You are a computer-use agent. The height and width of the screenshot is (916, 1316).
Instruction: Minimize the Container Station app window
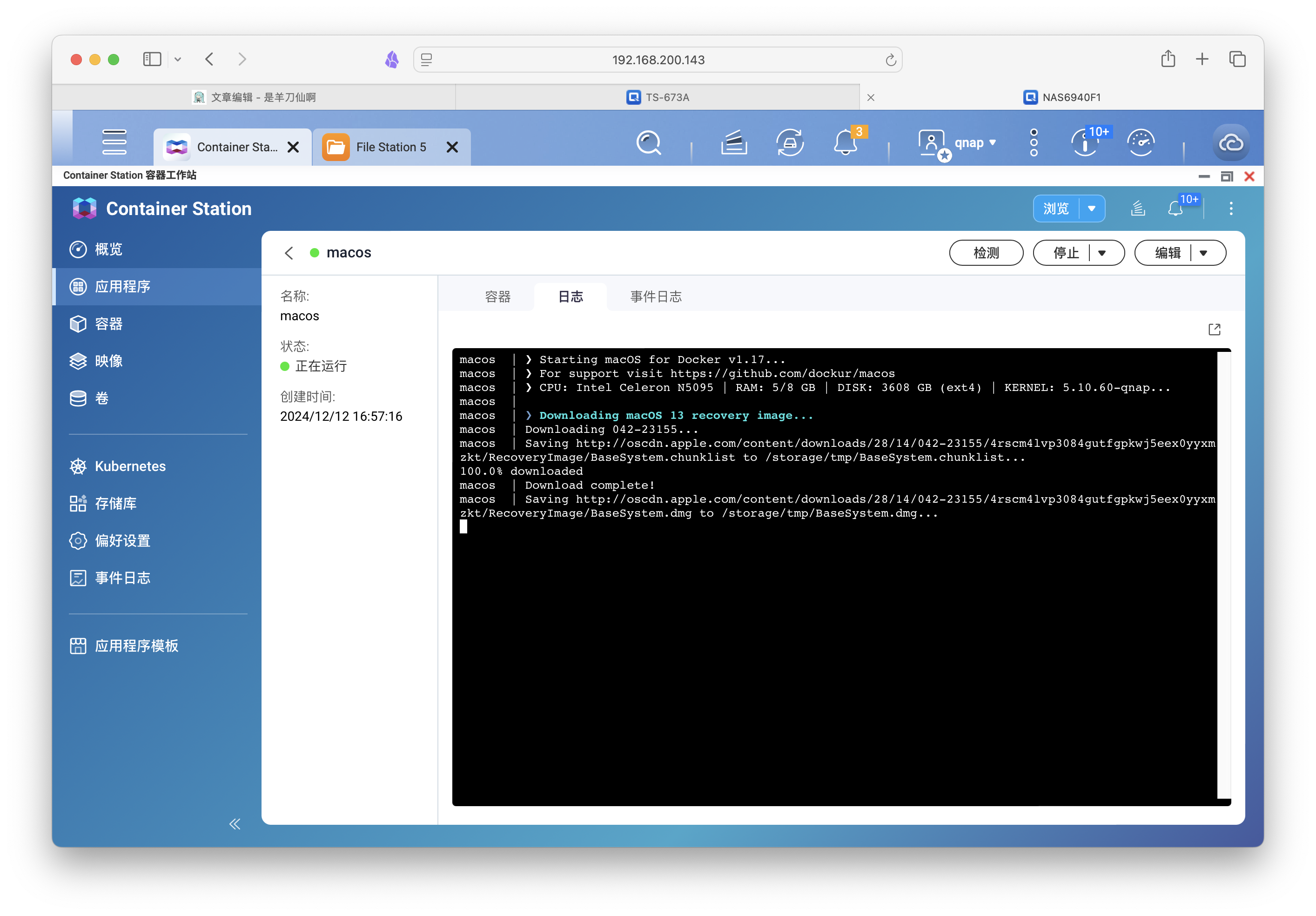pyautogui.click(x=1204, y=176)
